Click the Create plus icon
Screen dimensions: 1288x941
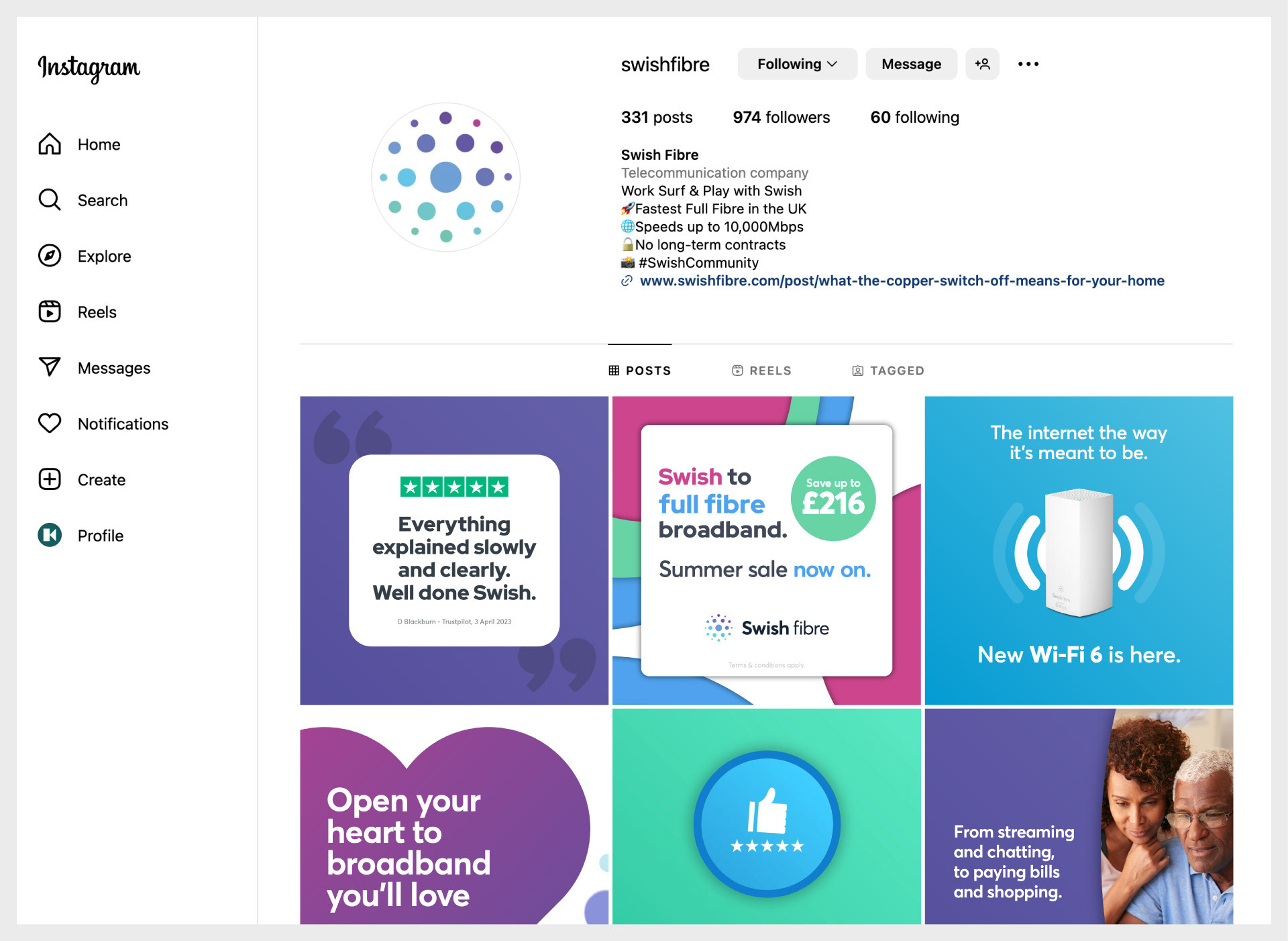[x=50, y=479]
